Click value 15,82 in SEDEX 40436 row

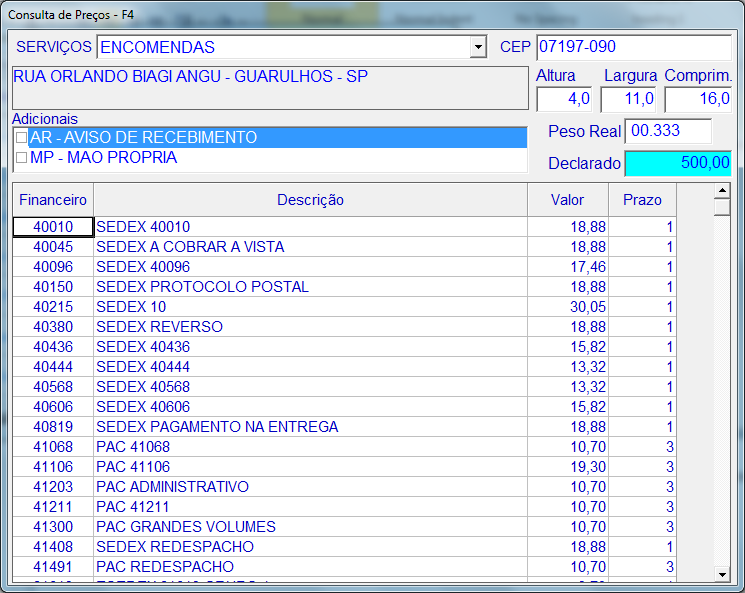tap(568, 346)
